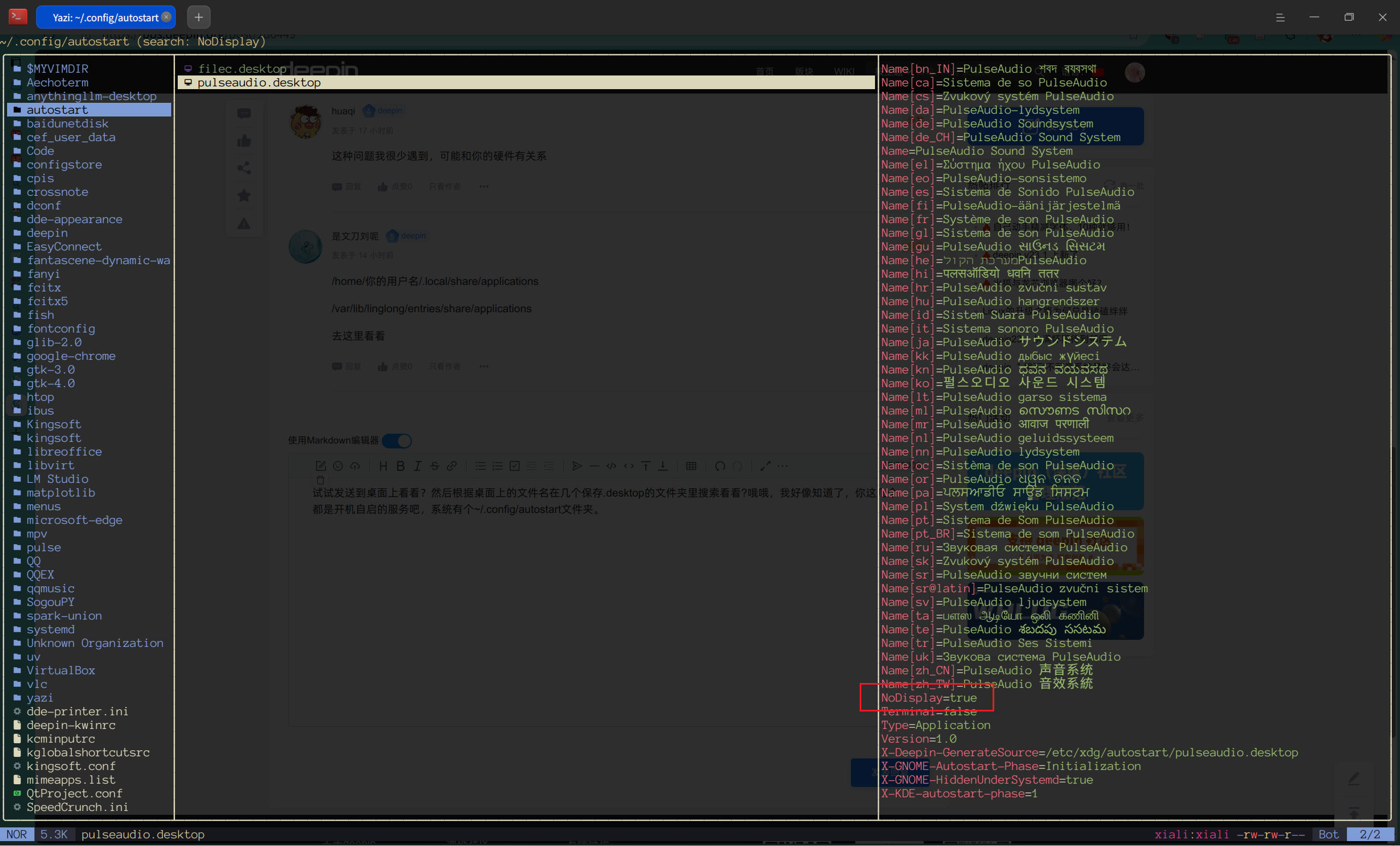This screenshot has width=1400, height=846.
Task: Select the SogouPY folder
Action: pos(89,602)
